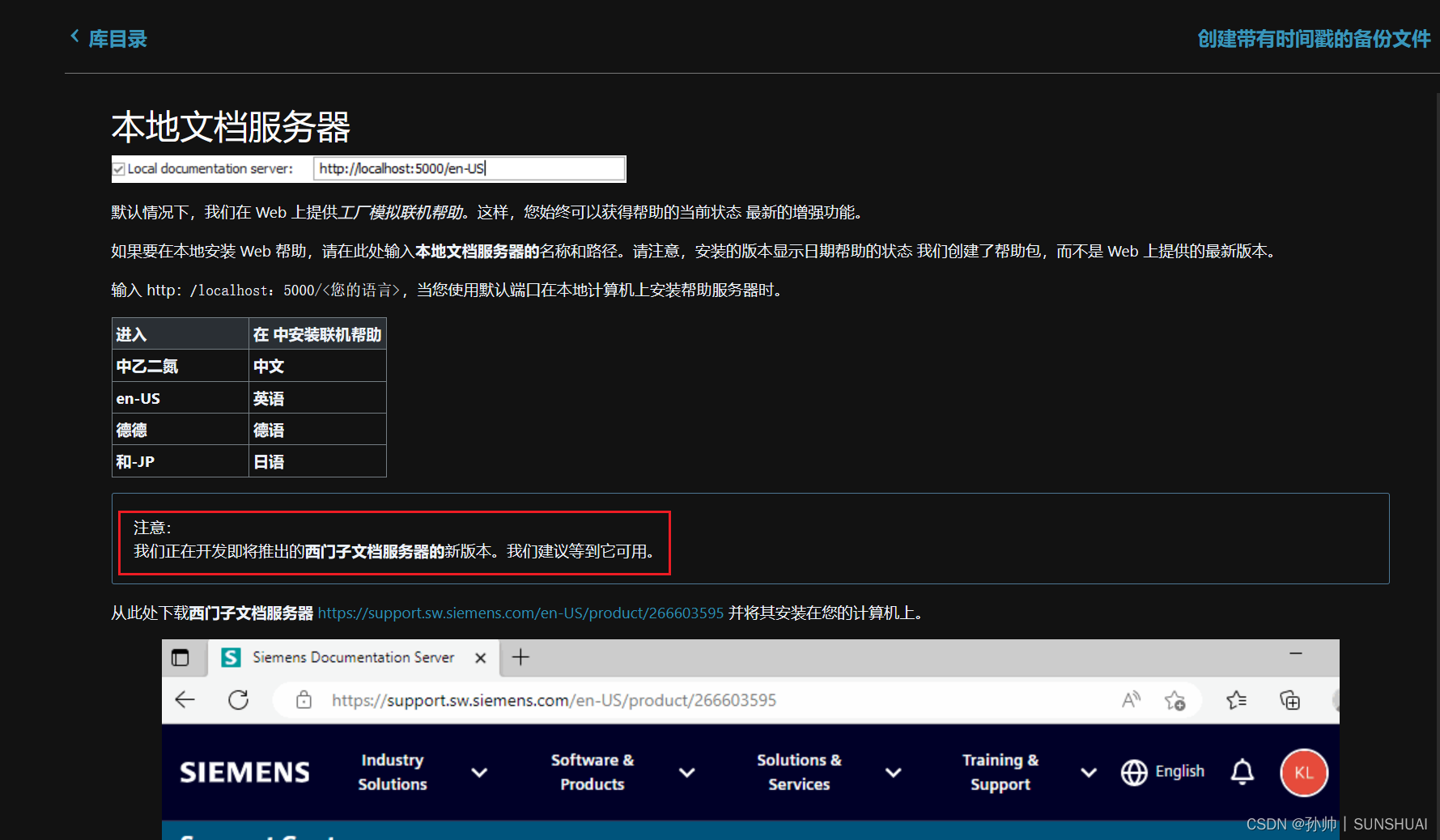1440x840 pixels.
Task: Activate the Read aloud icon
Action: pos(1131,700)
